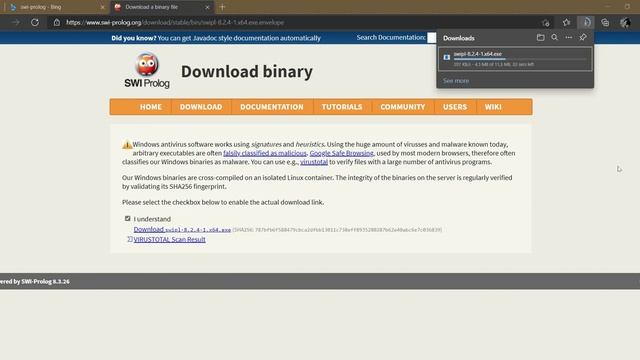This screenshot has width=640, height=360.
Task: Pin the Downloads panel
Action: (x=583, y=38)
